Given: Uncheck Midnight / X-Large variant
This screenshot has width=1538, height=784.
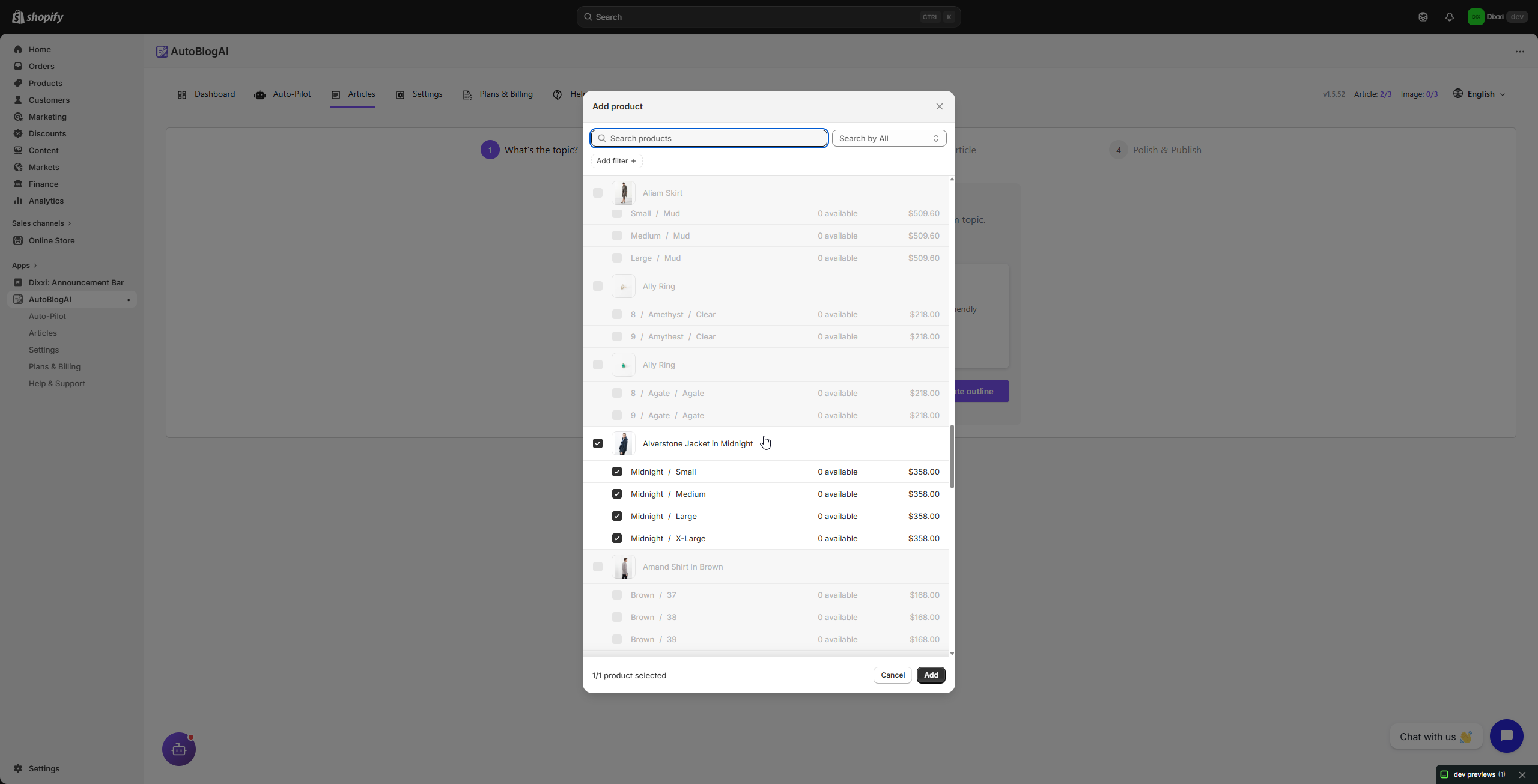Looking at the screenshot, I should (617, 538).
